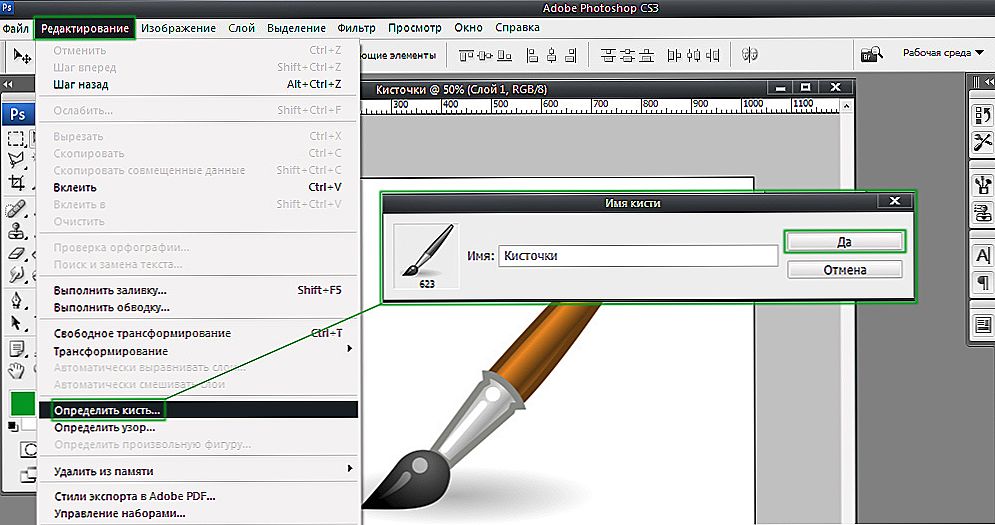
Task: Select the Hand tool
Action: (16, 370)
